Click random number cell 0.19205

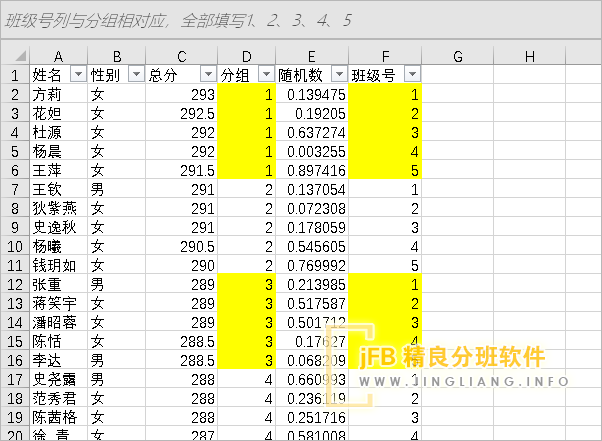pyautogui.click(x=312, y=113)
